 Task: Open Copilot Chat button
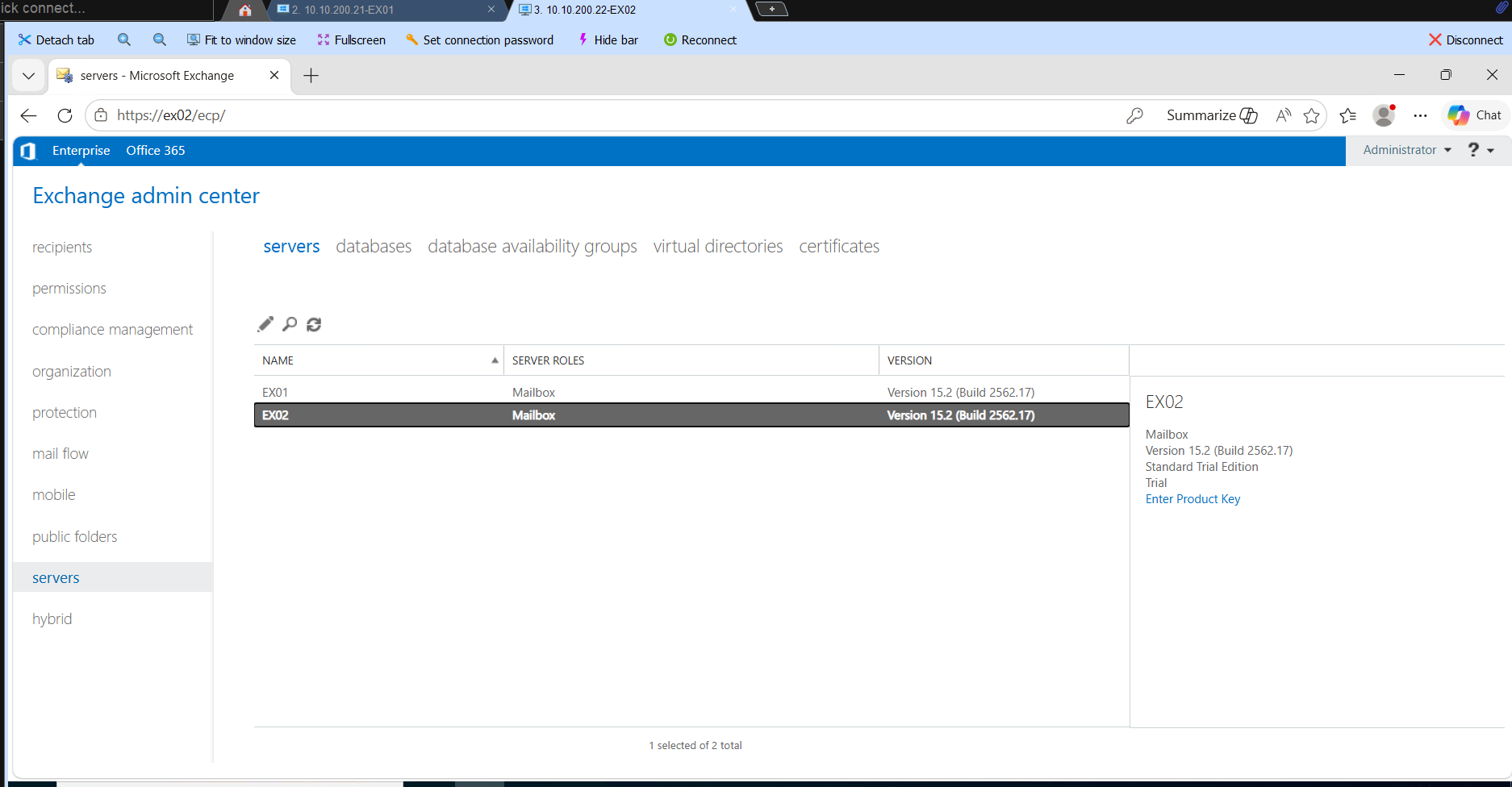click(x=1475, y=115)
